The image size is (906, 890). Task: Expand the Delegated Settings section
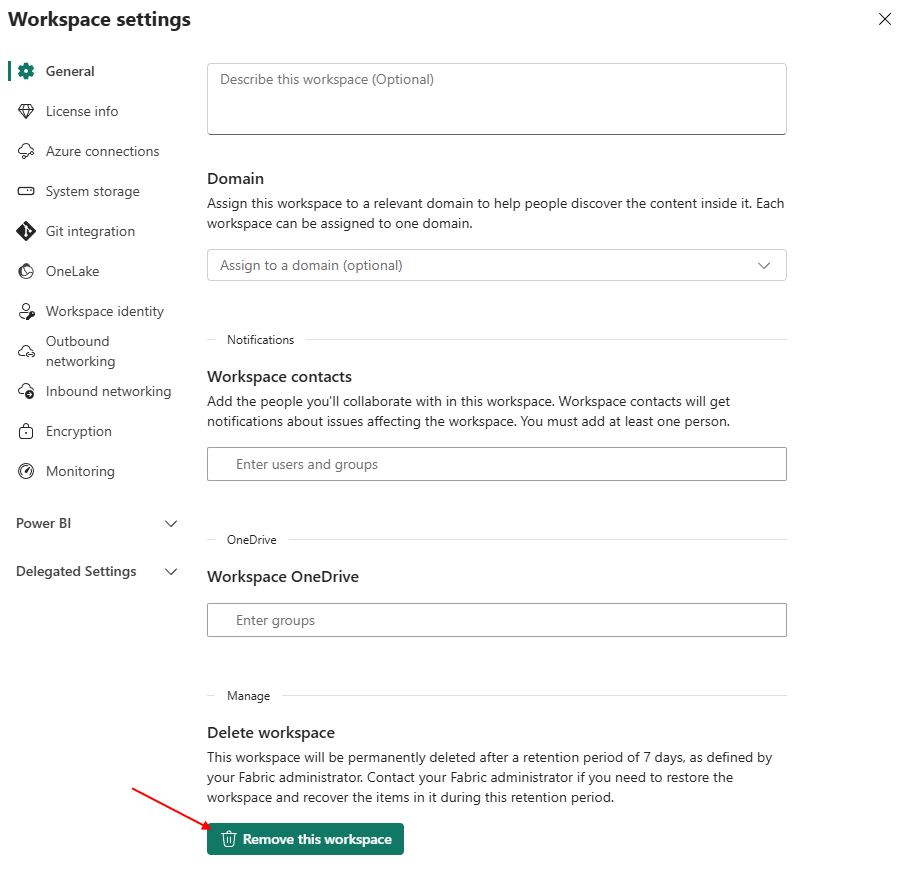click(171, 571)
